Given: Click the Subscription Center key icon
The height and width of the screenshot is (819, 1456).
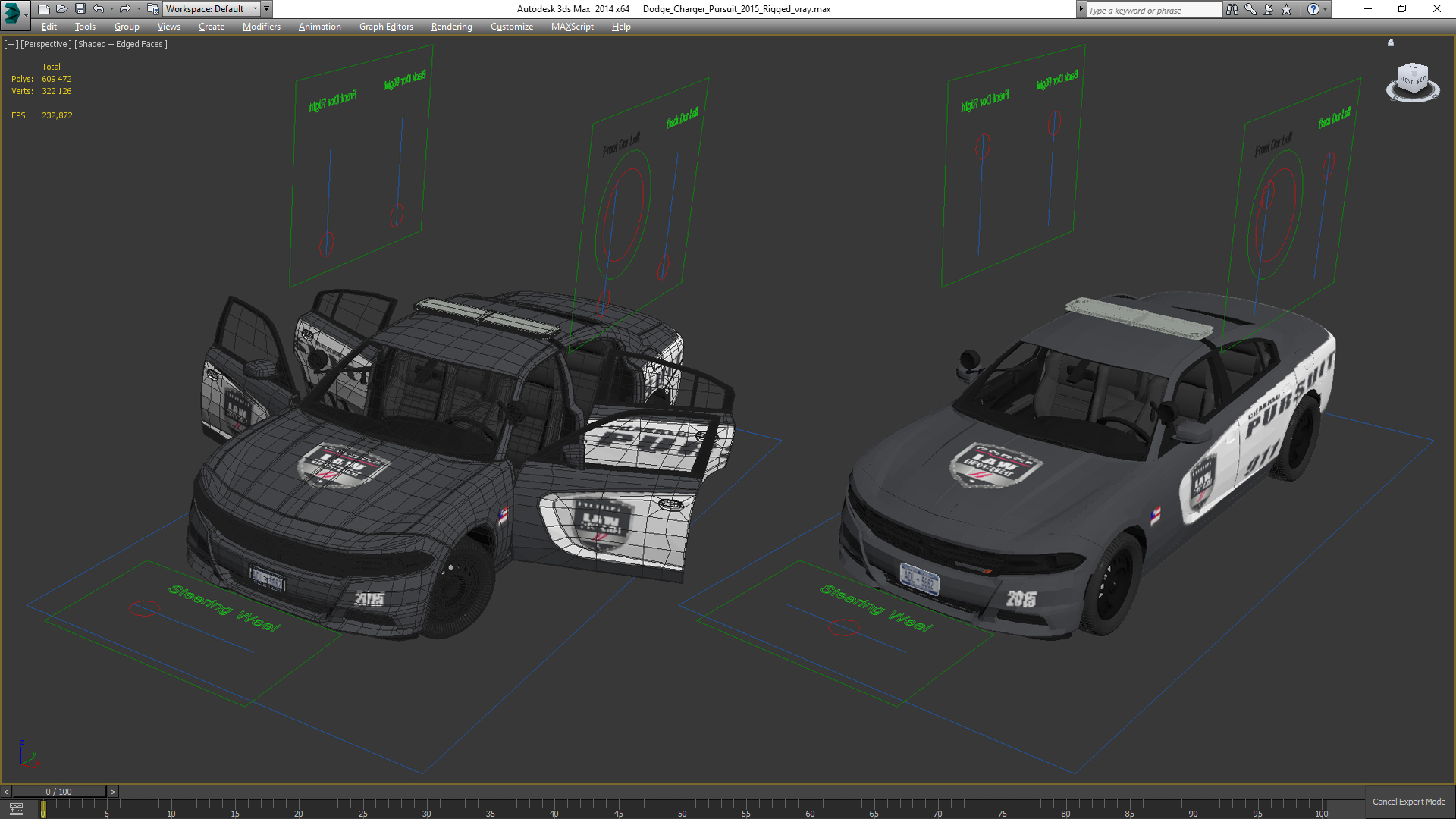Looking at the screenshot, I should click(x=1250, y=9).
